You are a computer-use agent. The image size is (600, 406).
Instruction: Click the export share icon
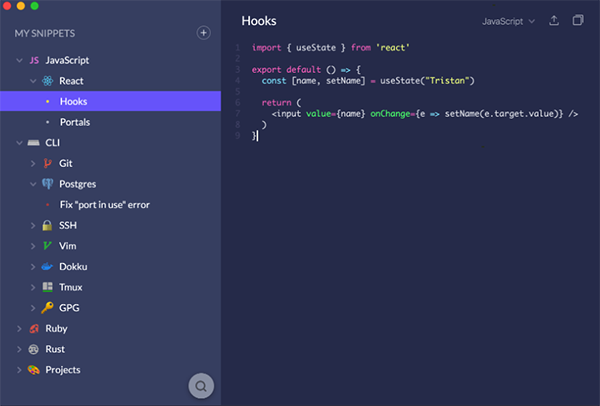click(554, 21)
